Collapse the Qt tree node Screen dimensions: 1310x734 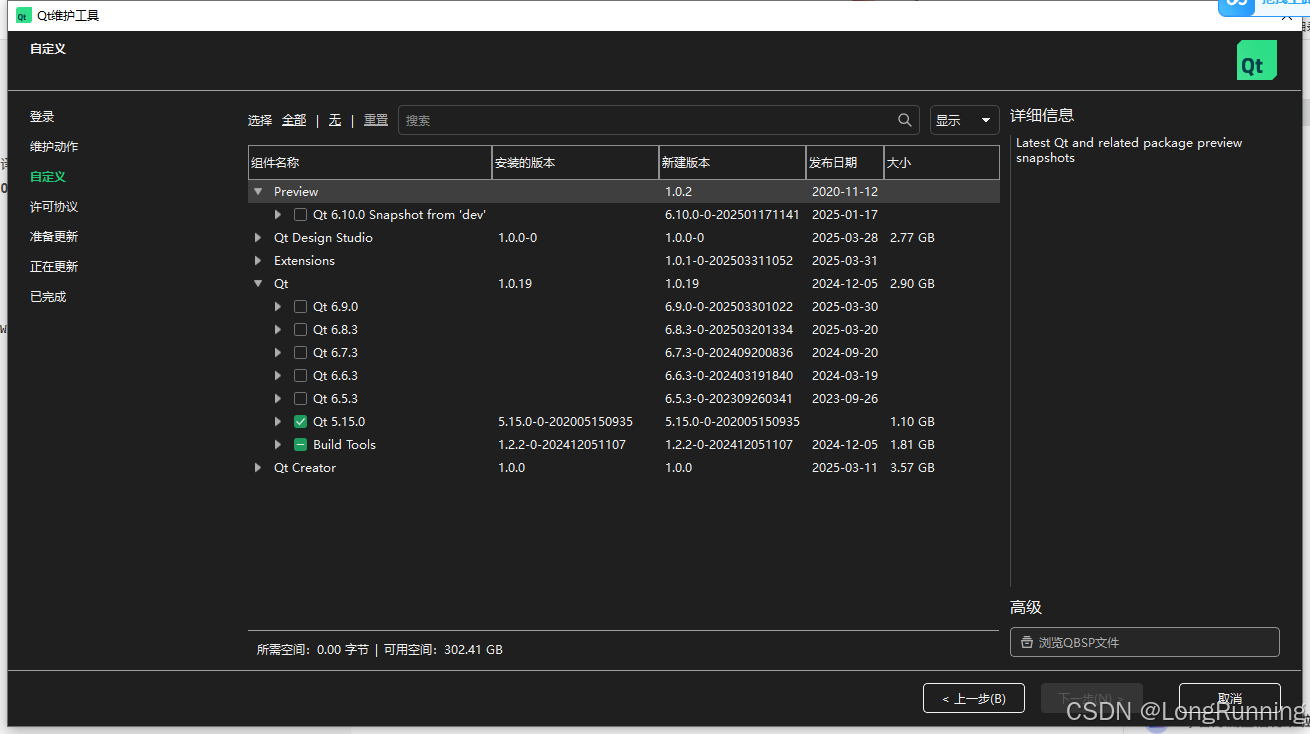[258, 284]
